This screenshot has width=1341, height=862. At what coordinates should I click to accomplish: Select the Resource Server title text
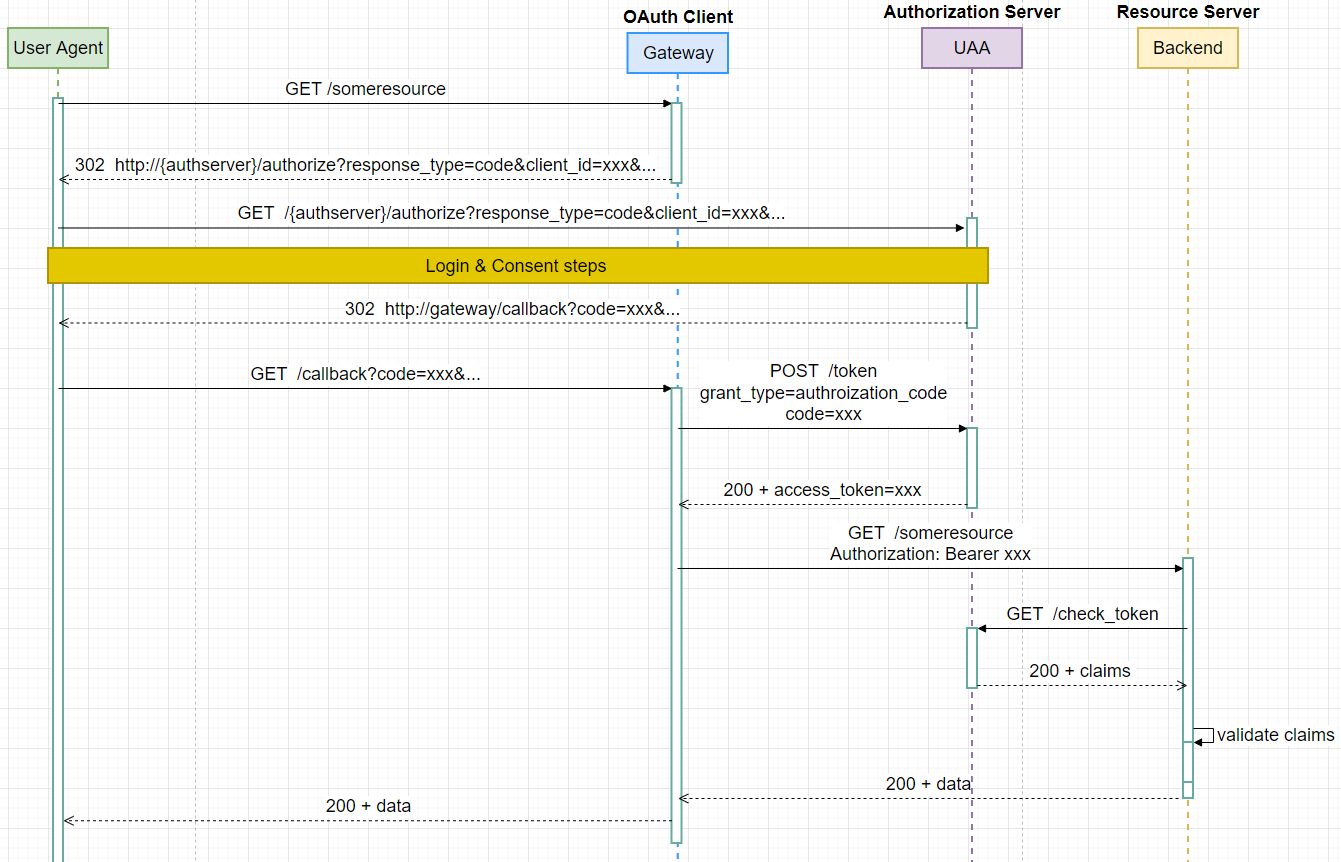[x=1187, y=12]
